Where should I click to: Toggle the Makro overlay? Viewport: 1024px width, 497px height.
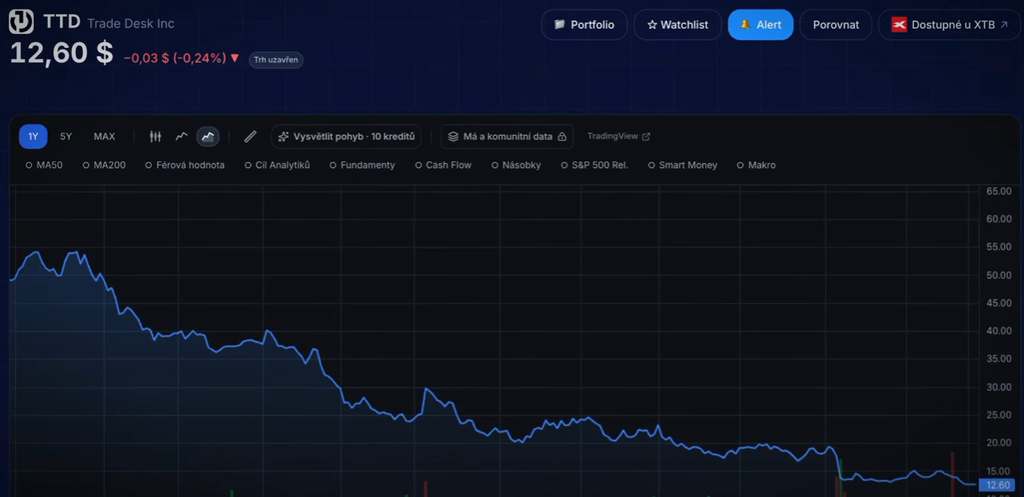pos(756,165)
